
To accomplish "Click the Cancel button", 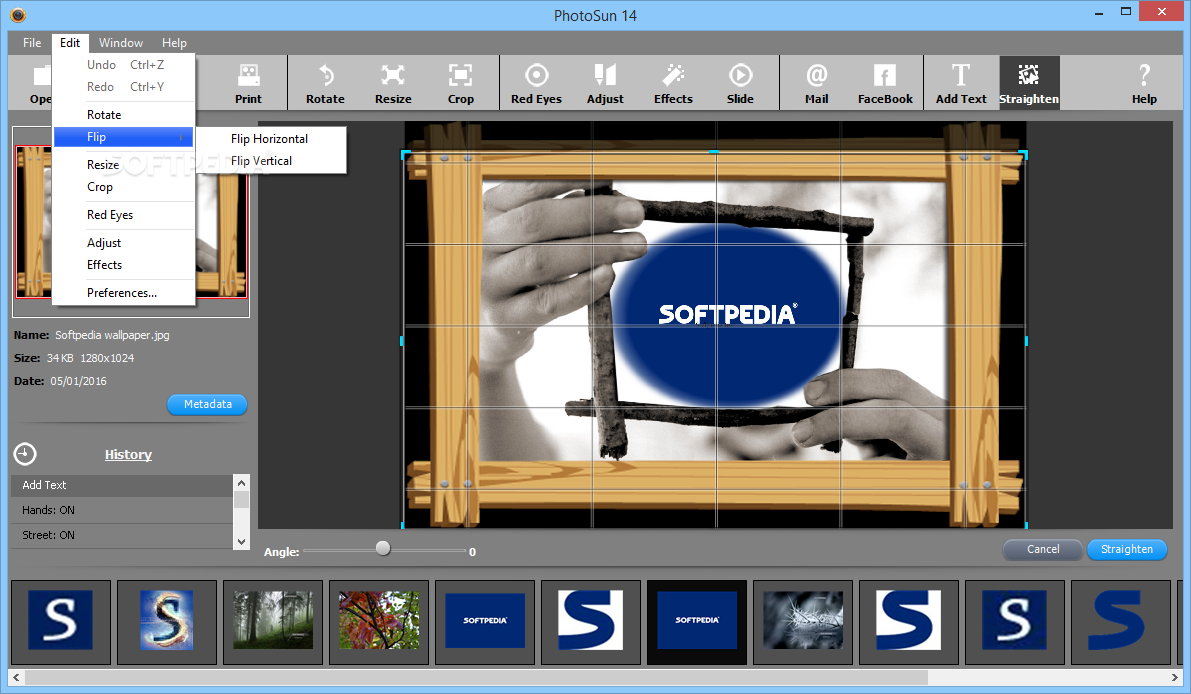I will [x=1043, y=549].
